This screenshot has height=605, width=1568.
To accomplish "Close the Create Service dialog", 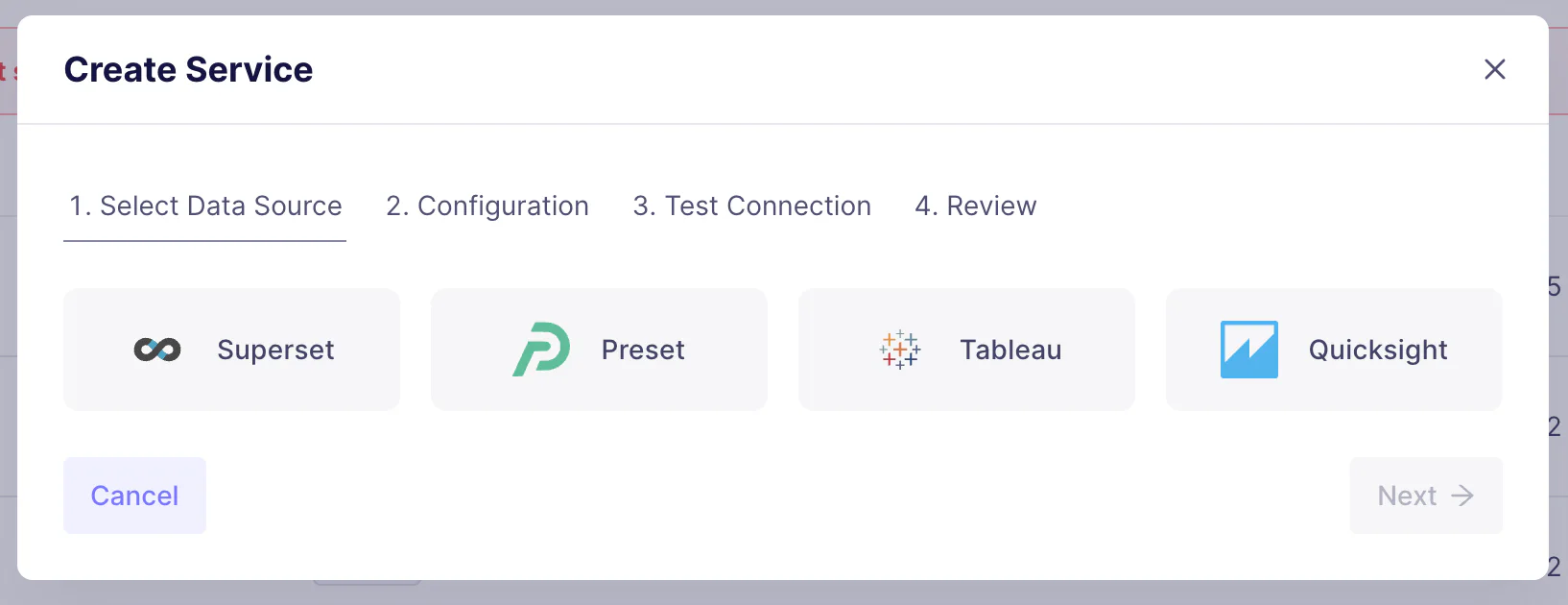I will tap(1494, 69).
